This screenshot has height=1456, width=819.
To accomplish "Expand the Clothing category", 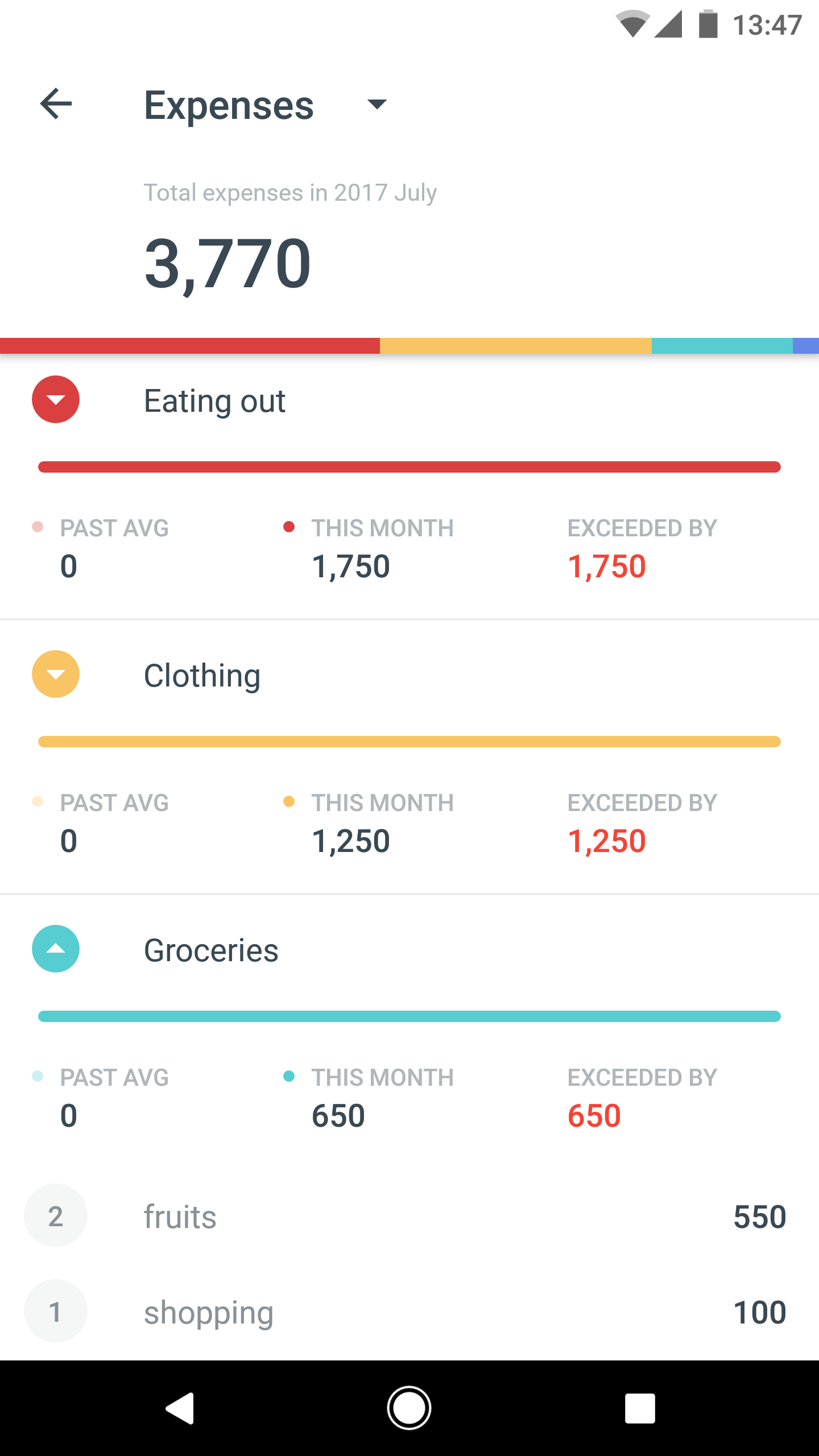I will click(x=56, y=674).
